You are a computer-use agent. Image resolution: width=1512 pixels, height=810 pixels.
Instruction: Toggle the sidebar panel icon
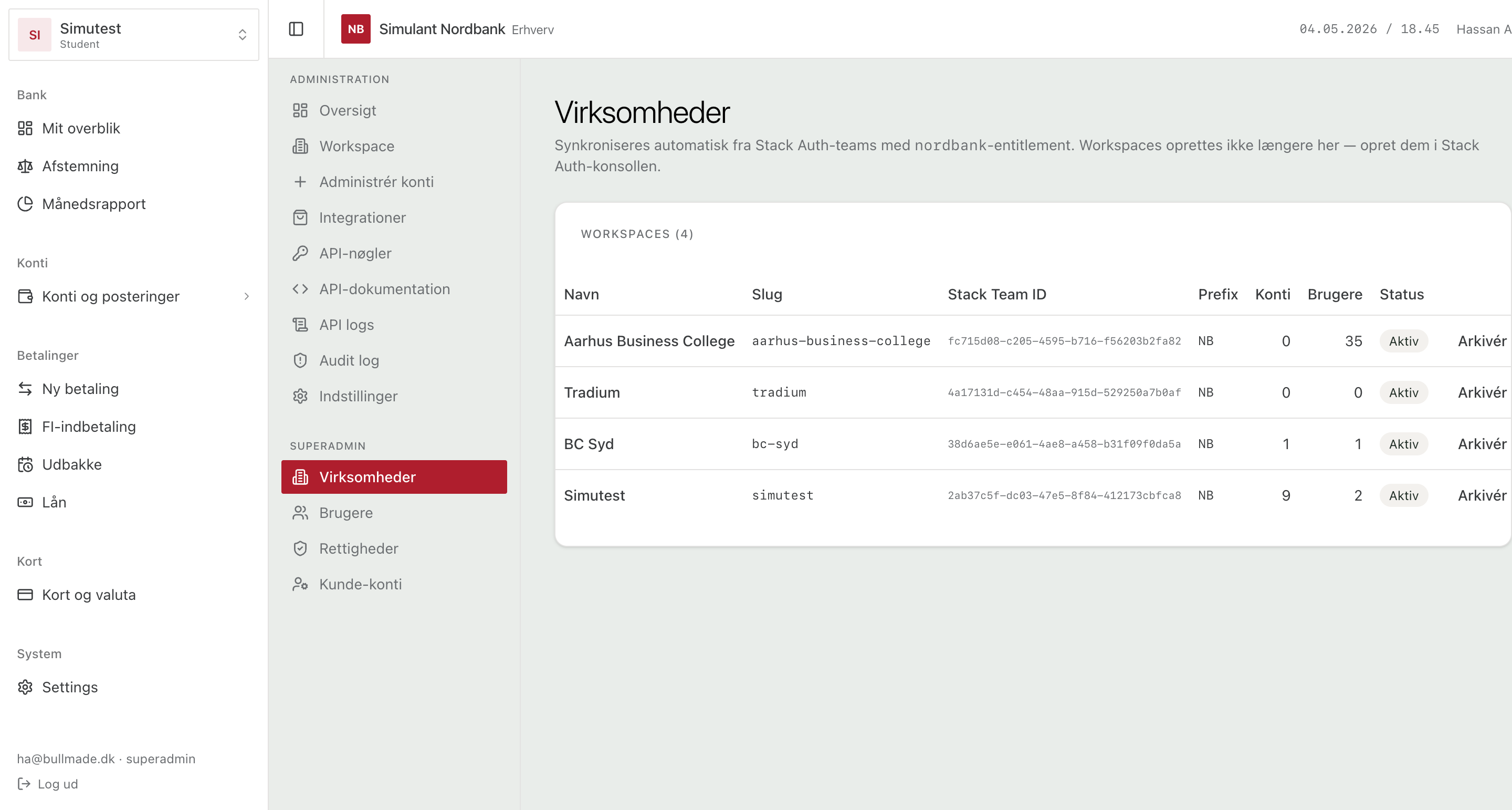pos(296,29)
